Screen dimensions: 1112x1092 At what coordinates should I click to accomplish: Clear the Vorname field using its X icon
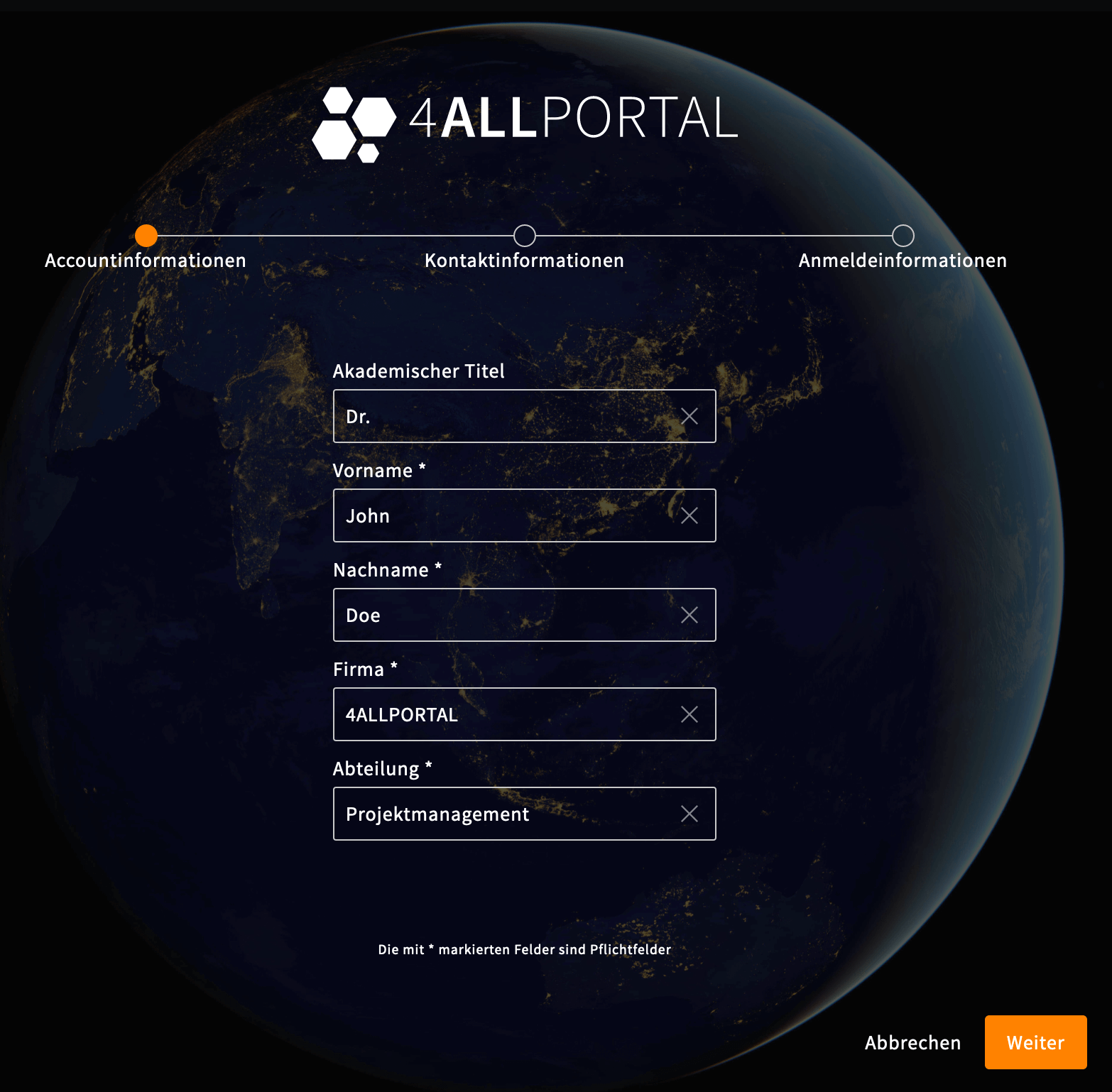pyautogui.click(x=689, y=516)
